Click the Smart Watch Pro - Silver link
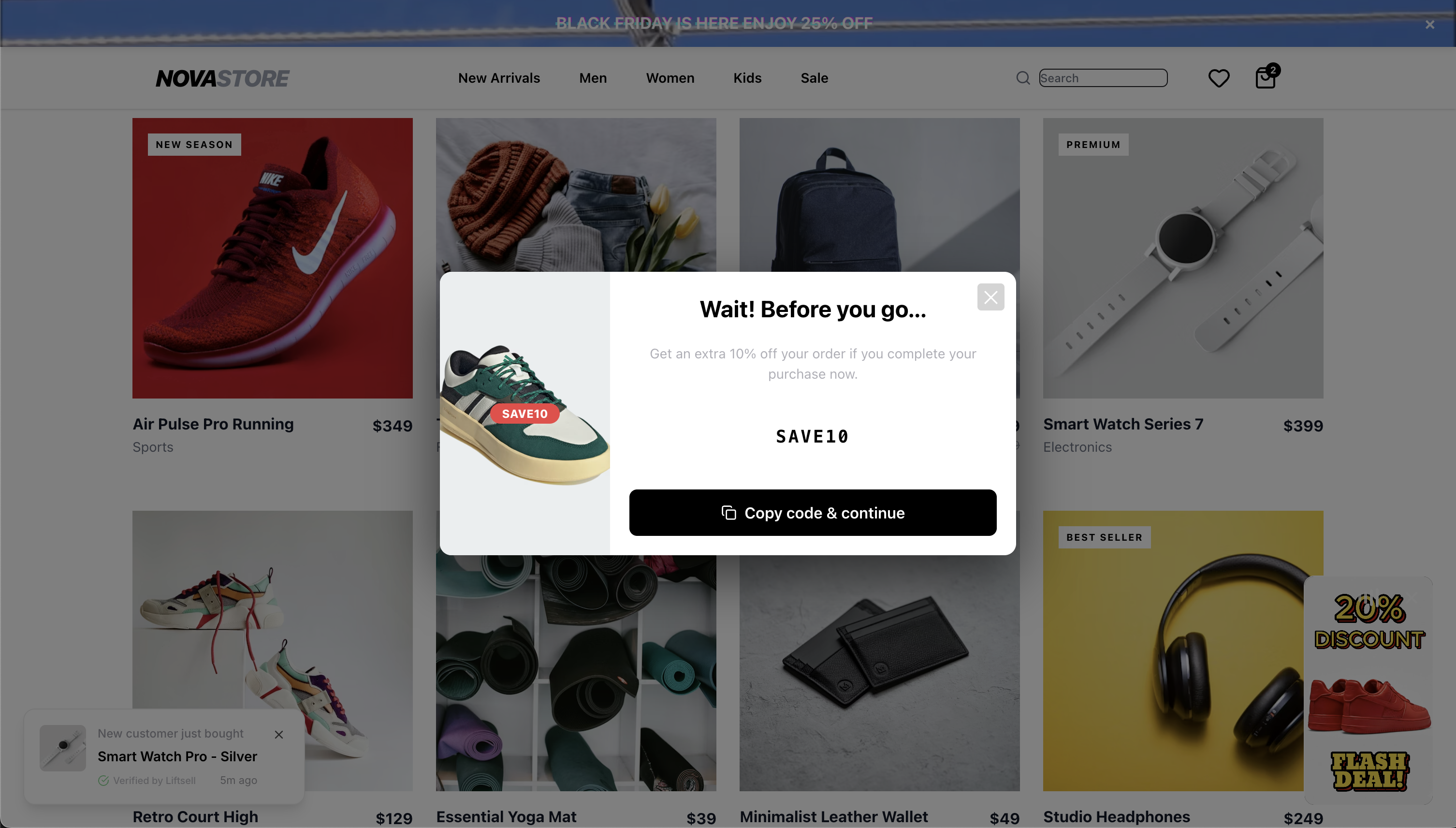The height and width of the screenshot is (828, 1456). (x=177, y=756)
